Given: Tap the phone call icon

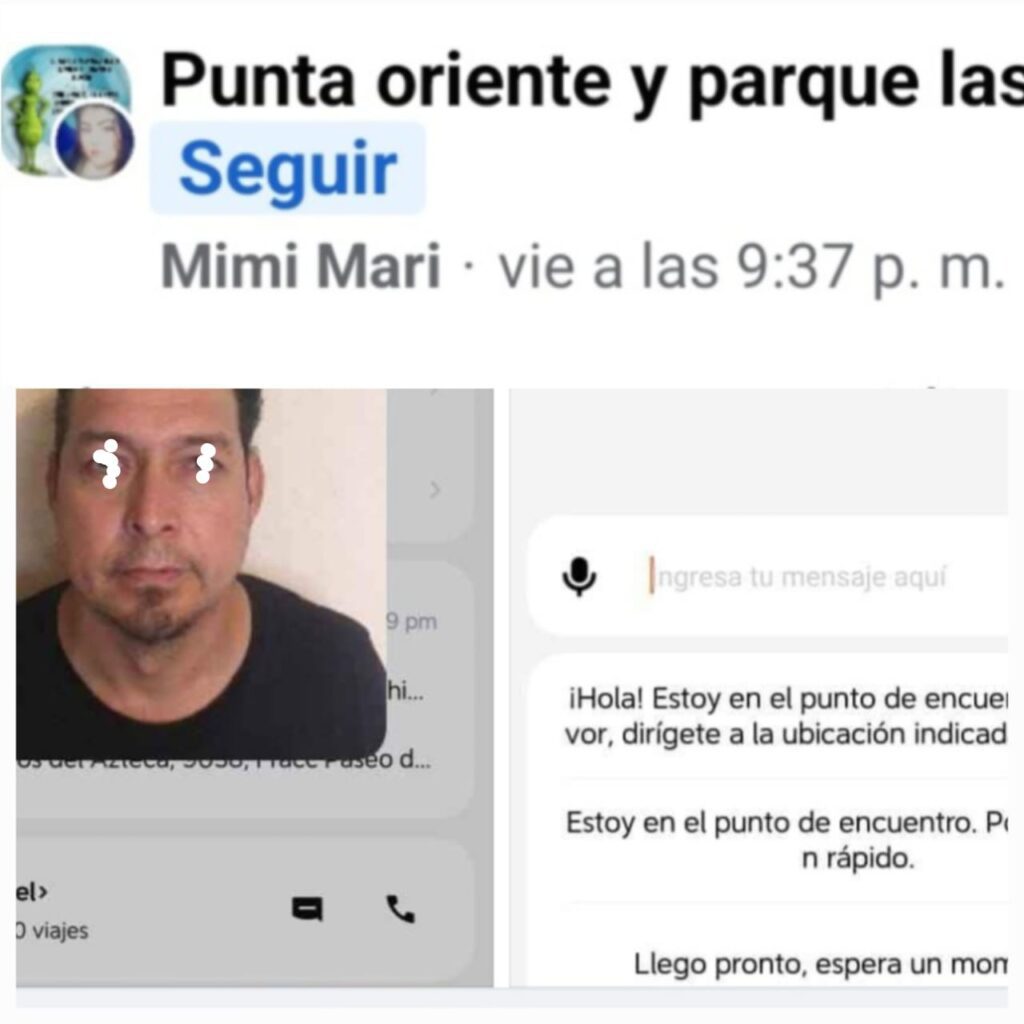Looking at the screenshot, I should (400, 908).
